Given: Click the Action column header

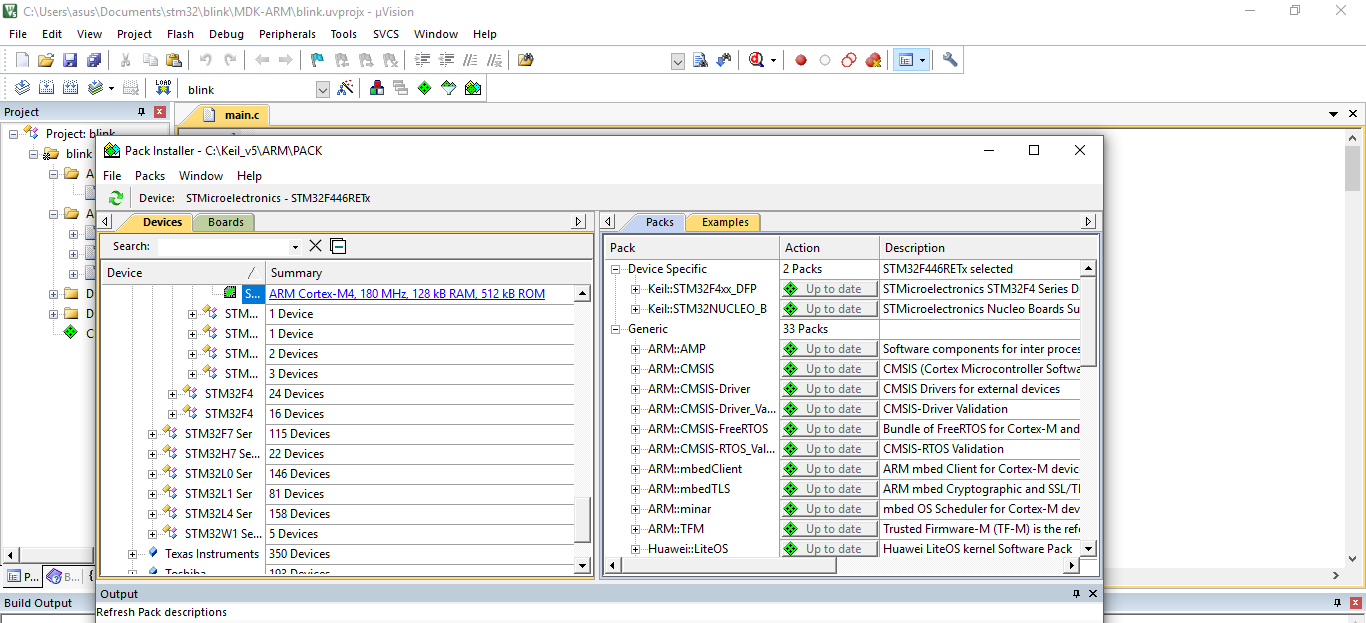Looking at the screenshot, I should pyautogui.click(x=829, y=248).
